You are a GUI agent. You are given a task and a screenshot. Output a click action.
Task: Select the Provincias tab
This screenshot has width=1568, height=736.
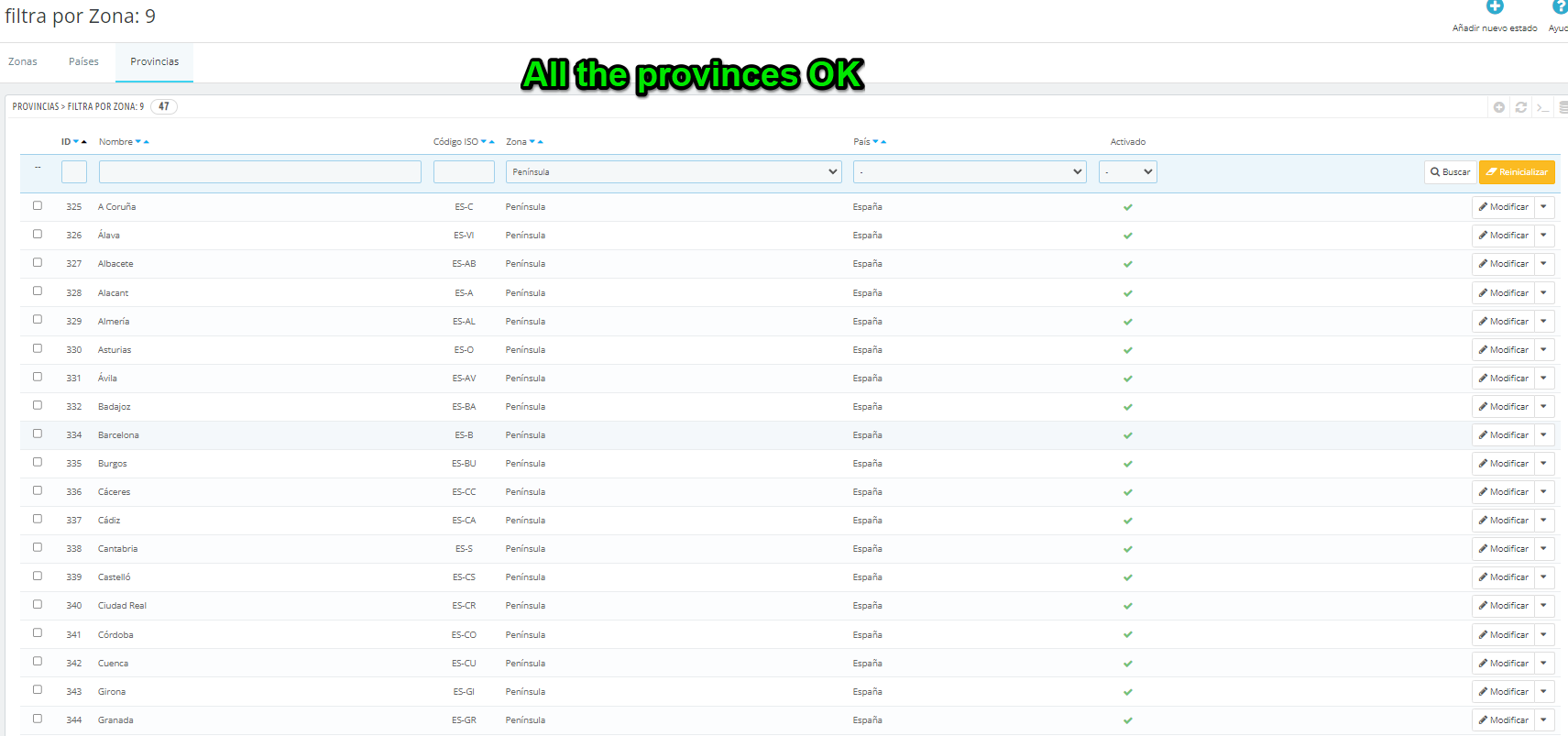click(x=154, y=62)
